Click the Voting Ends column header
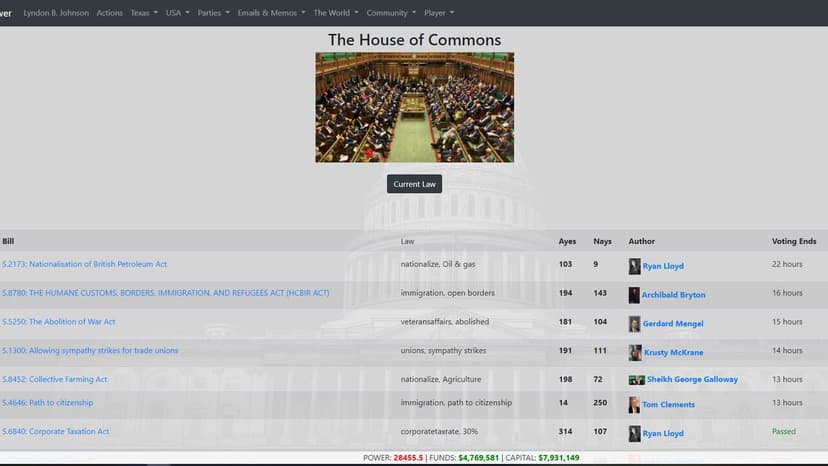This screenshot has width=828, height=466. [x=794, y=241]
